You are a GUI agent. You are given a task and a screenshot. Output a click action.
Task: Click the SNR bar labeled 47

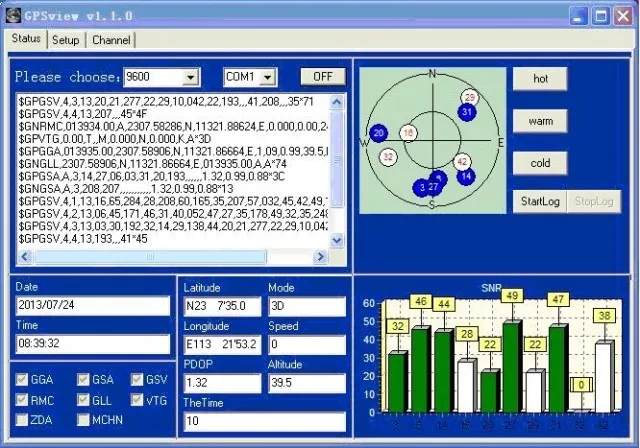558,368
